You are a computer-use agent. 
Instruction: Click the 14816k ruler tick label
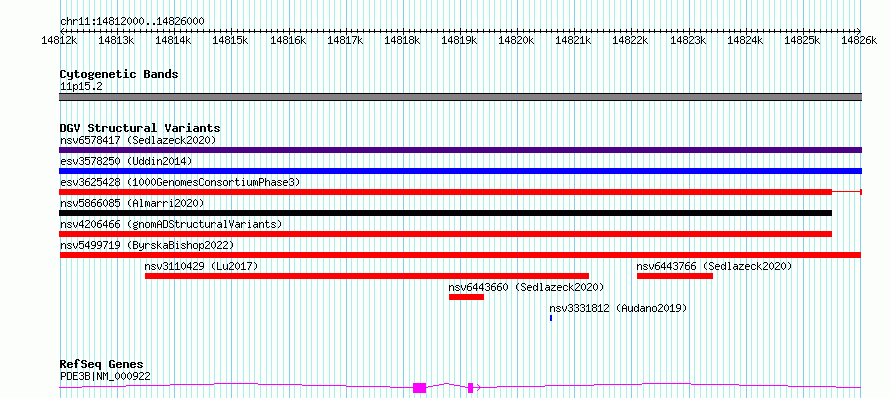tap(288, 40)
